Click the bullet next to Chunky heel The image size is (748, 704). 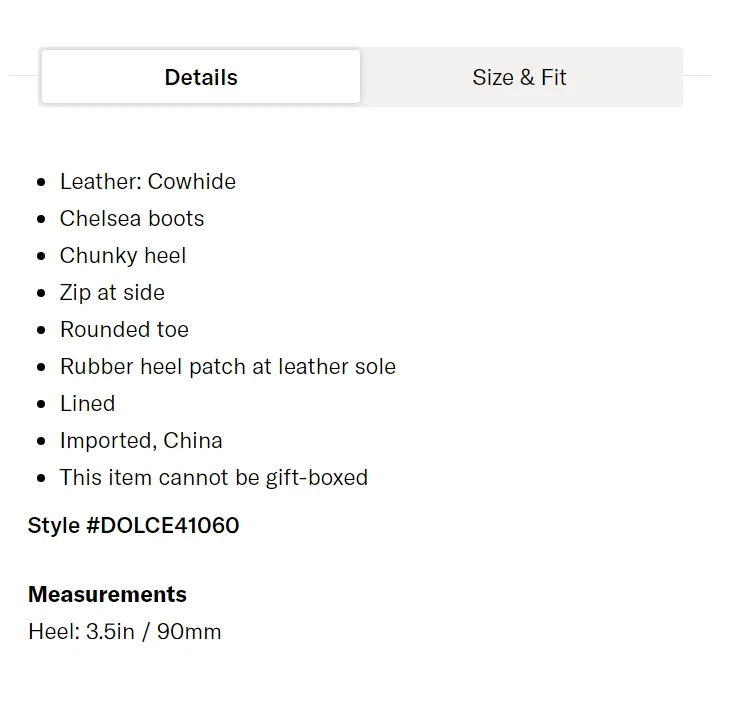(x=41, y=256)
